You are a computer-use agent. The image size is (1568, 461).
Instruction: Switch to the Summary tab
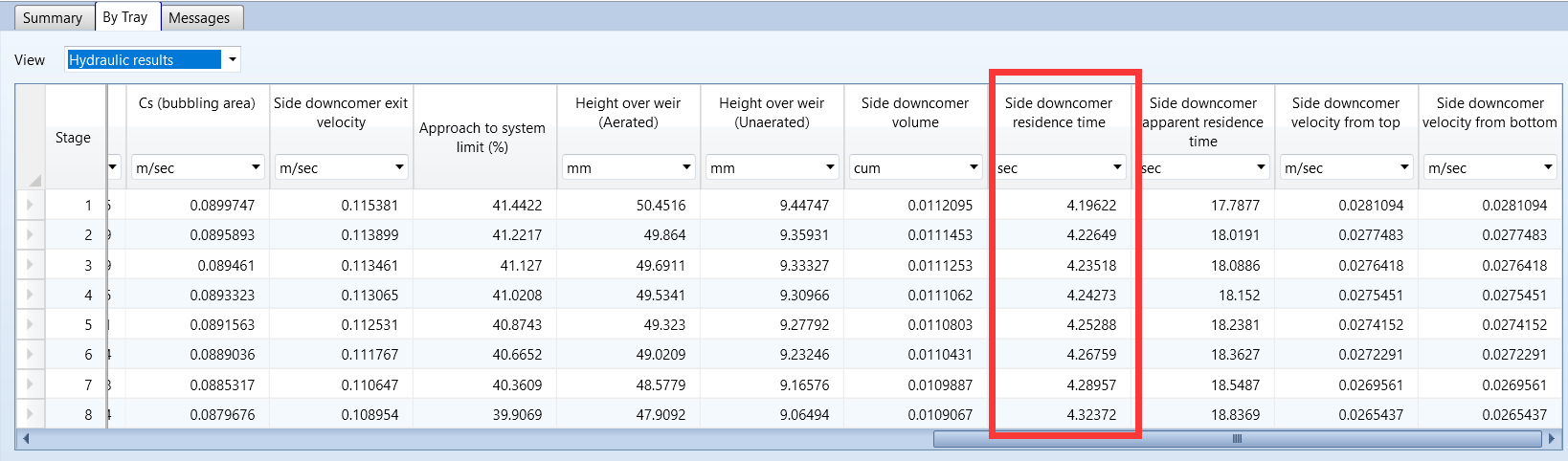(53, 18)
